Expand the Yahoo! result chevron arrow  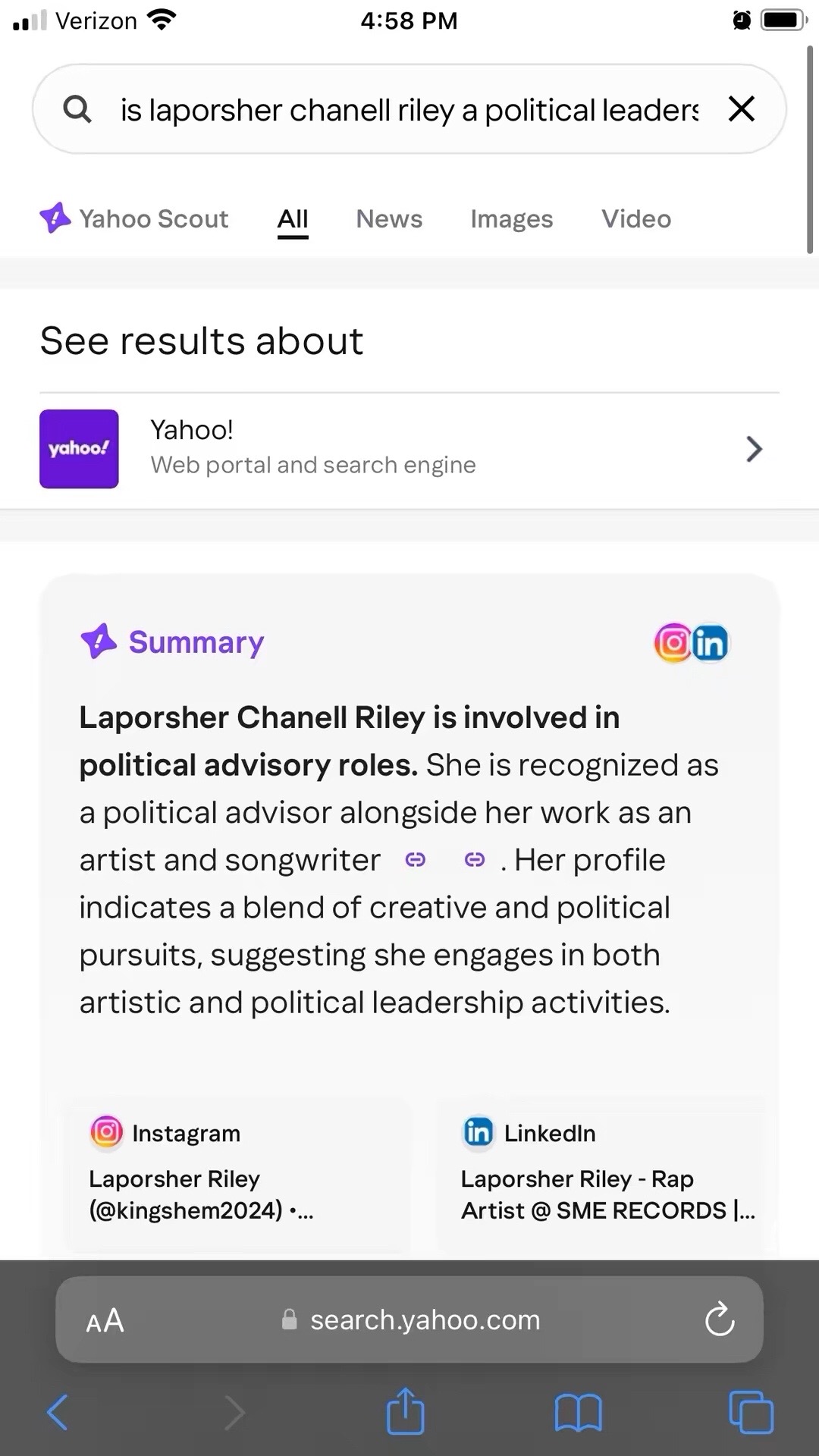pos(753,449)
